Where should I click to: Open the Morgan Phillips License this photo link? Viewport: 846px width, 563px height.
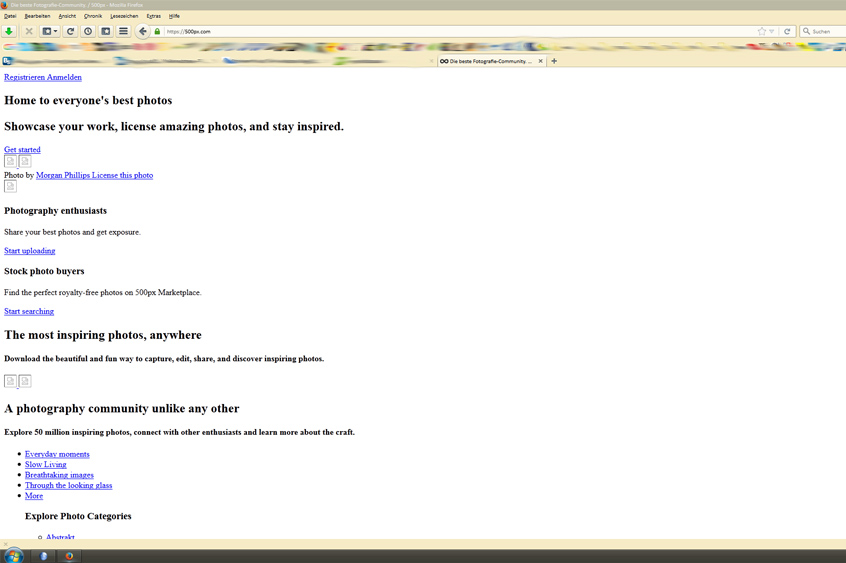click(x=94, y=175)
